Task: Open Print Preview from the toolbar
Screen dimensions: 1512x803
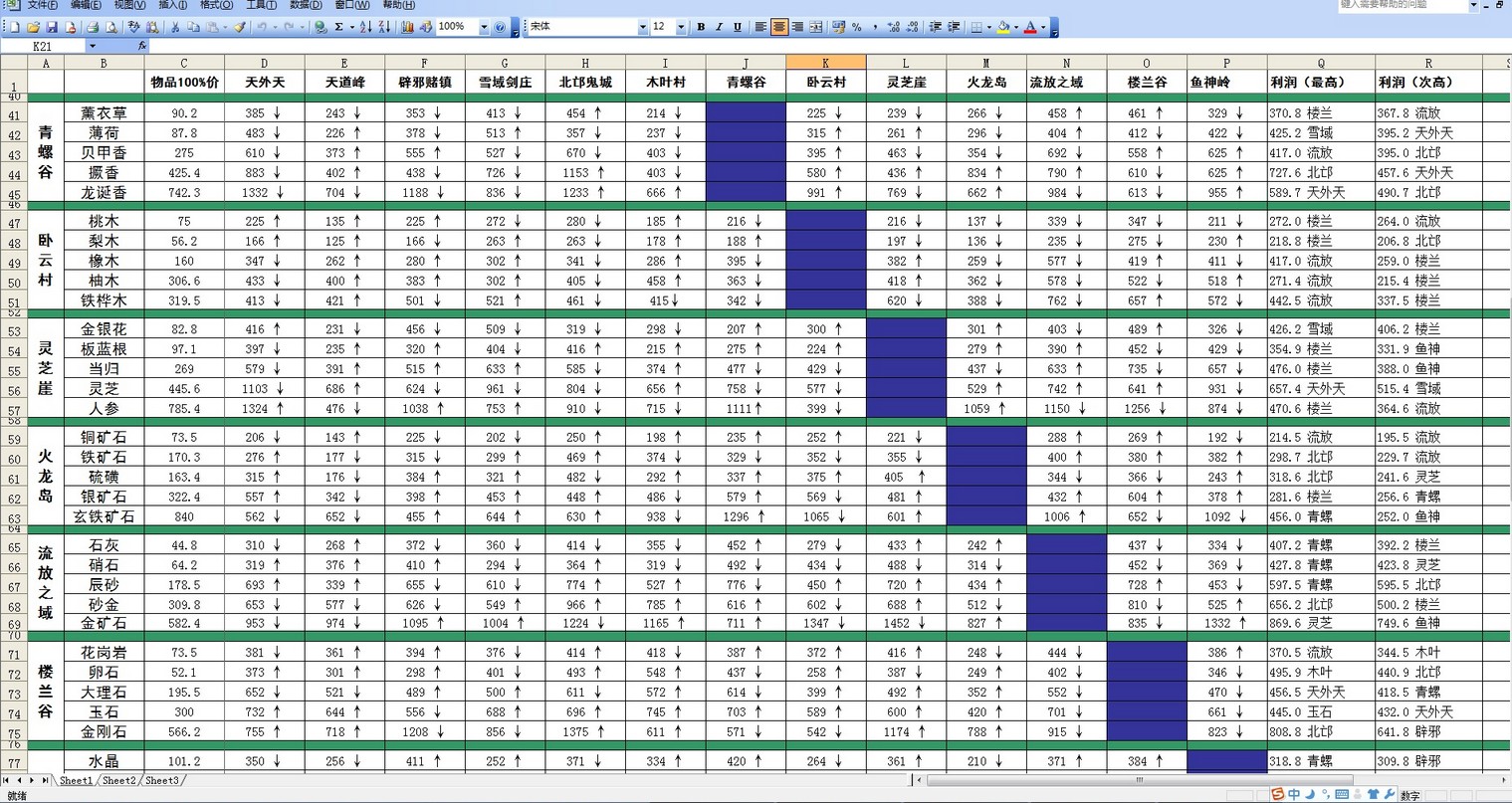Action: tap(111, 27)
